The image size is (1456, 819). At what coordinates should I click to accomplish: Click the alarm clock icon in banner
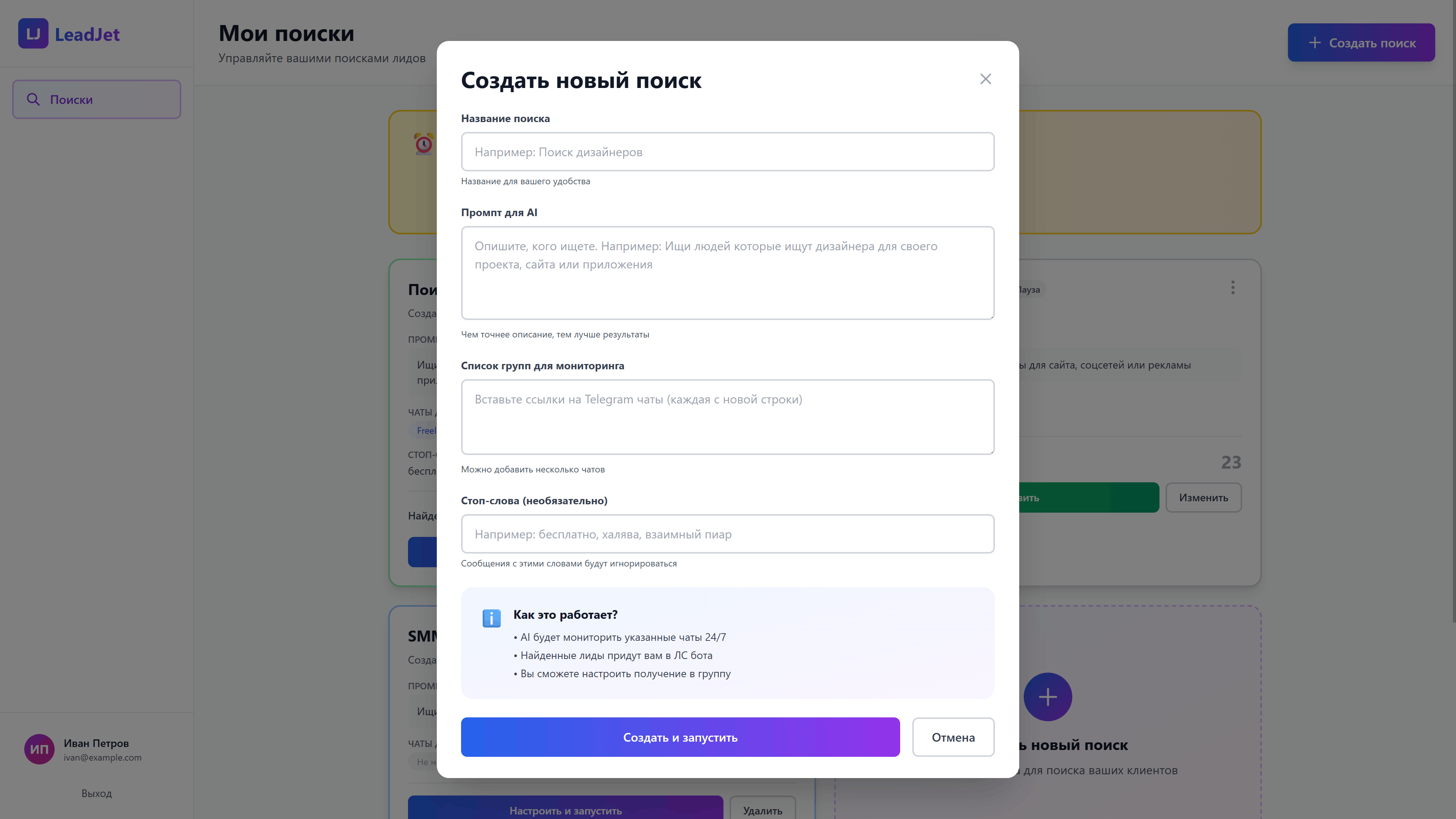pos(424,144)
